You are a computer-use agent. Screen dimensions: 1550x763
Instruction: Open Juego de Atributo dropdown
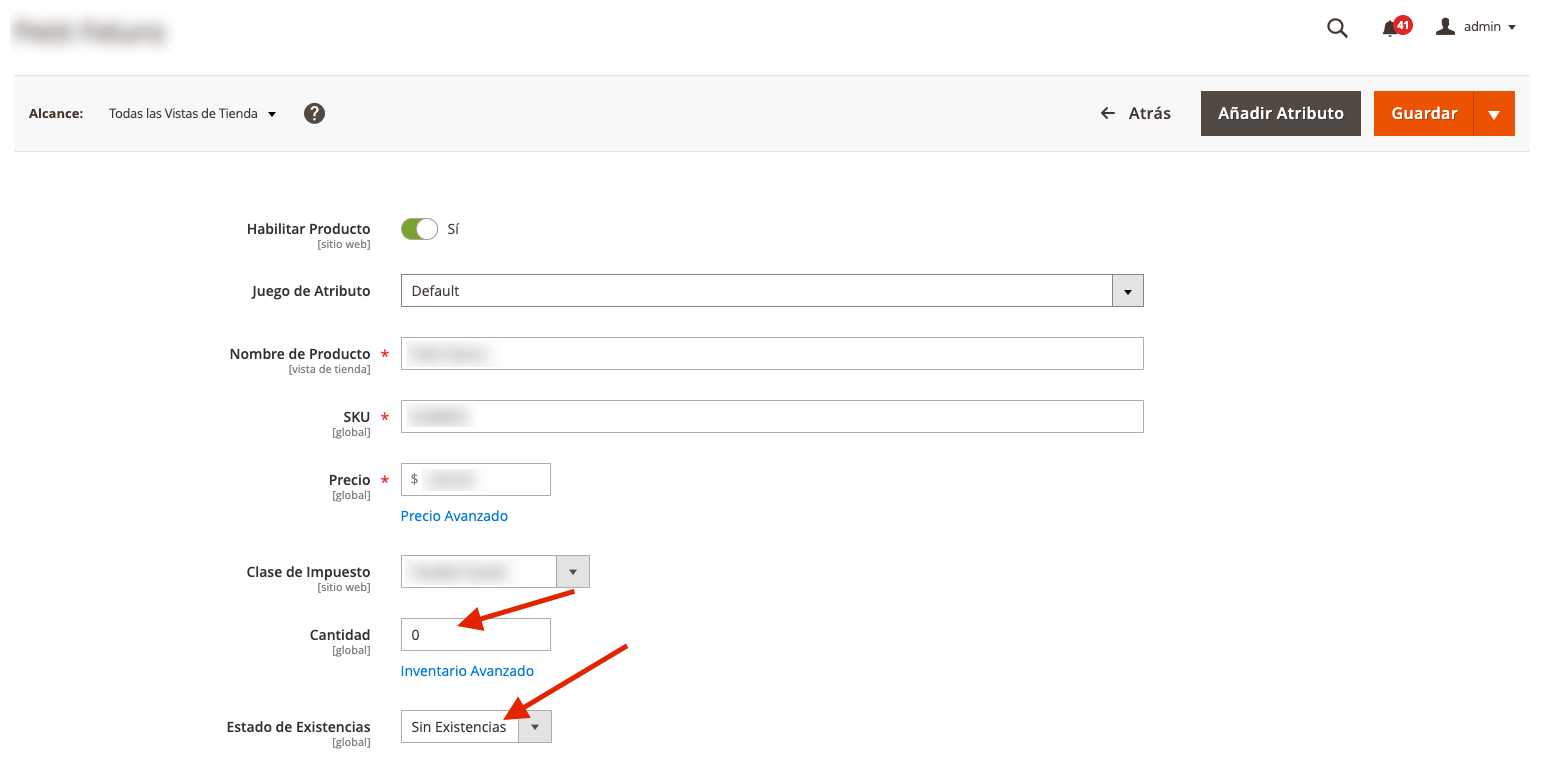tap(772, 291)
